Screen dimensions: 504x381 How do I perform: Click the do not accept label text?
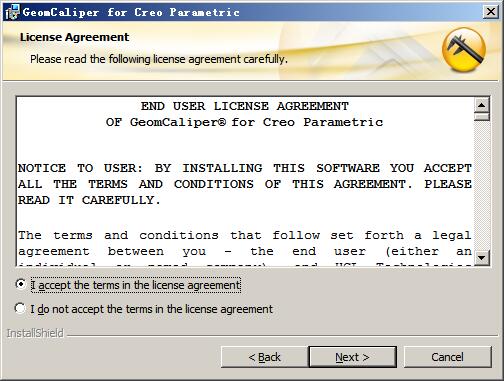click(152, 309)
